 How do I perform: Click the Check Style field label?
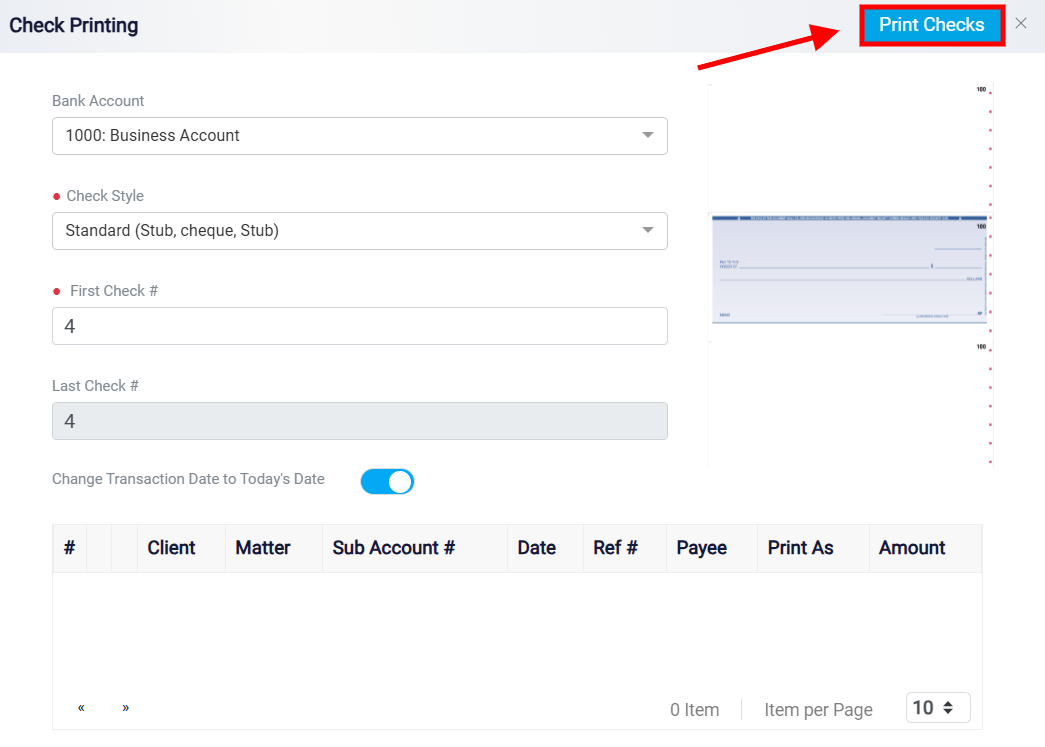(x=105, y=196)
